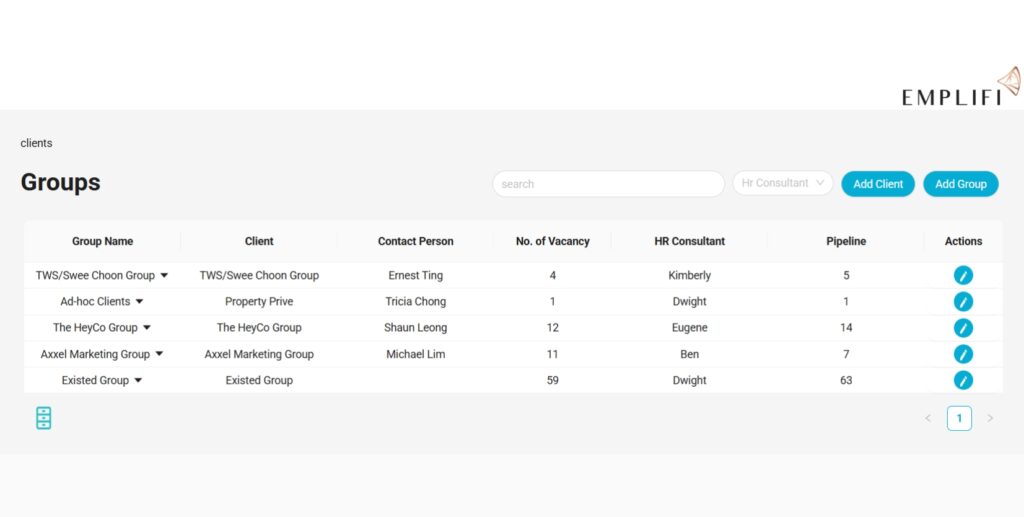
Task: Click the Add Client button
Action: tap(877, 184)
